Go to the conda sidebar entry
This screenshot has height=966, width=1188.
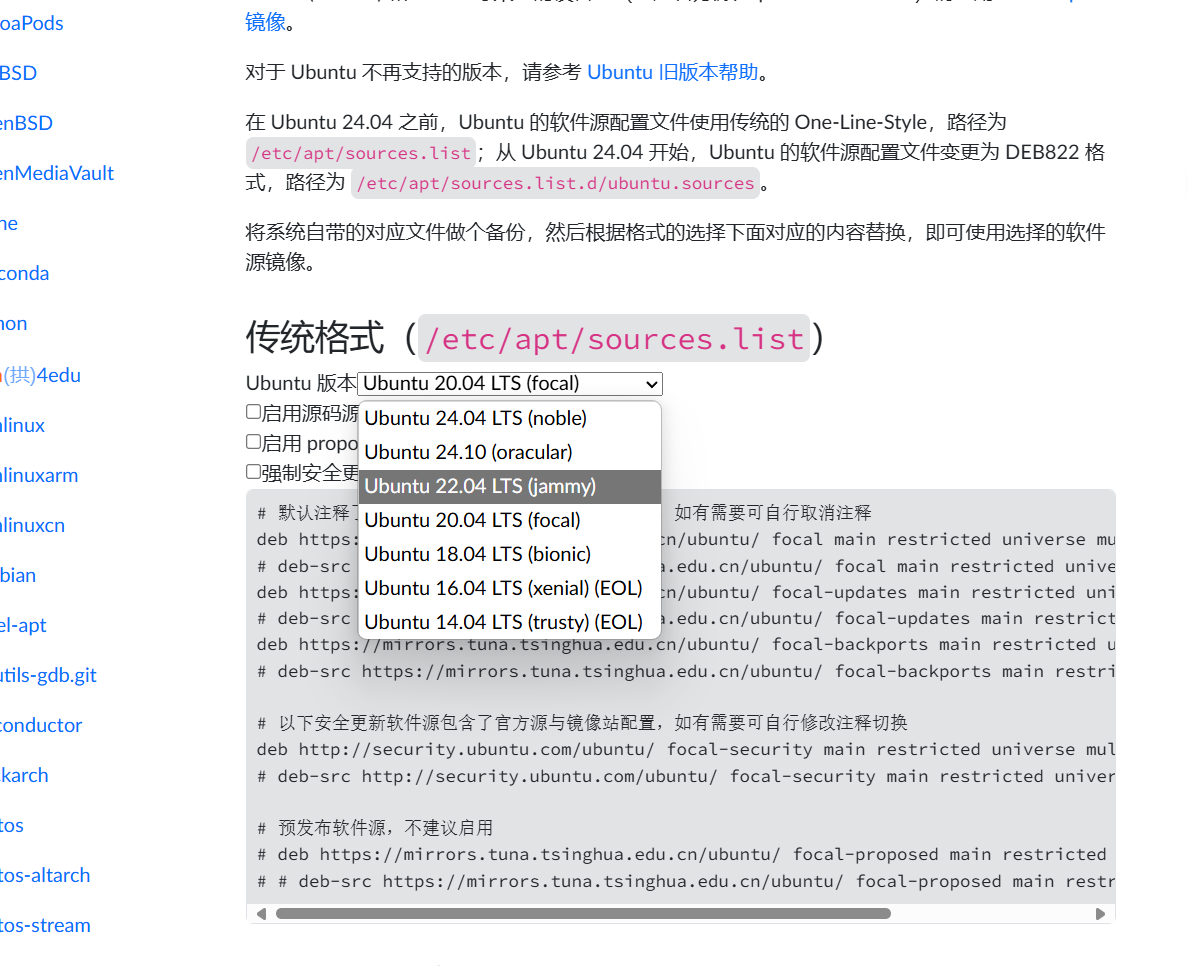24,274
